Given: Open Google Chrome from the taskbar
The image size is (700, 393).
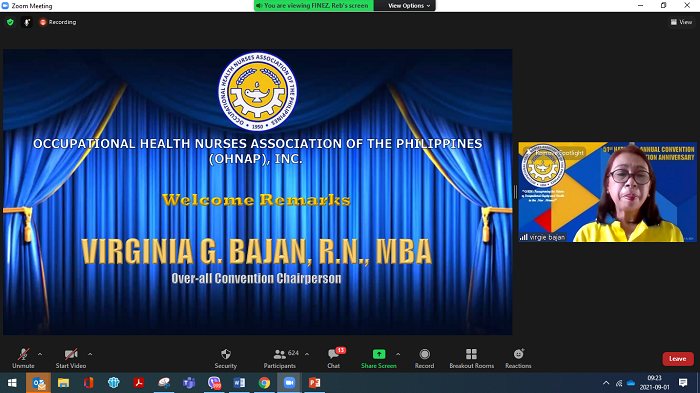Looking at the screenshot, I should 264,383.
